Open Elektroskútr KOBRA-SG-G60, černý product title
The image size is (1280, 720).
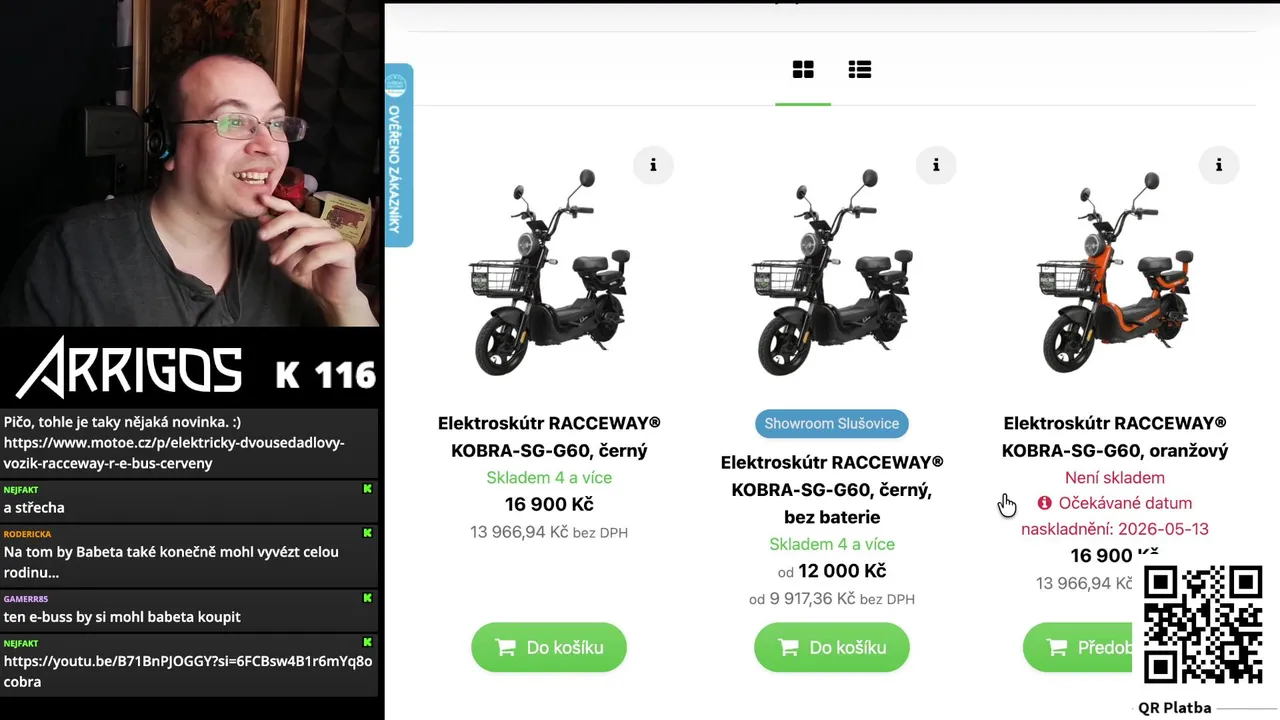pyautogui.click(x=549, y=437)
